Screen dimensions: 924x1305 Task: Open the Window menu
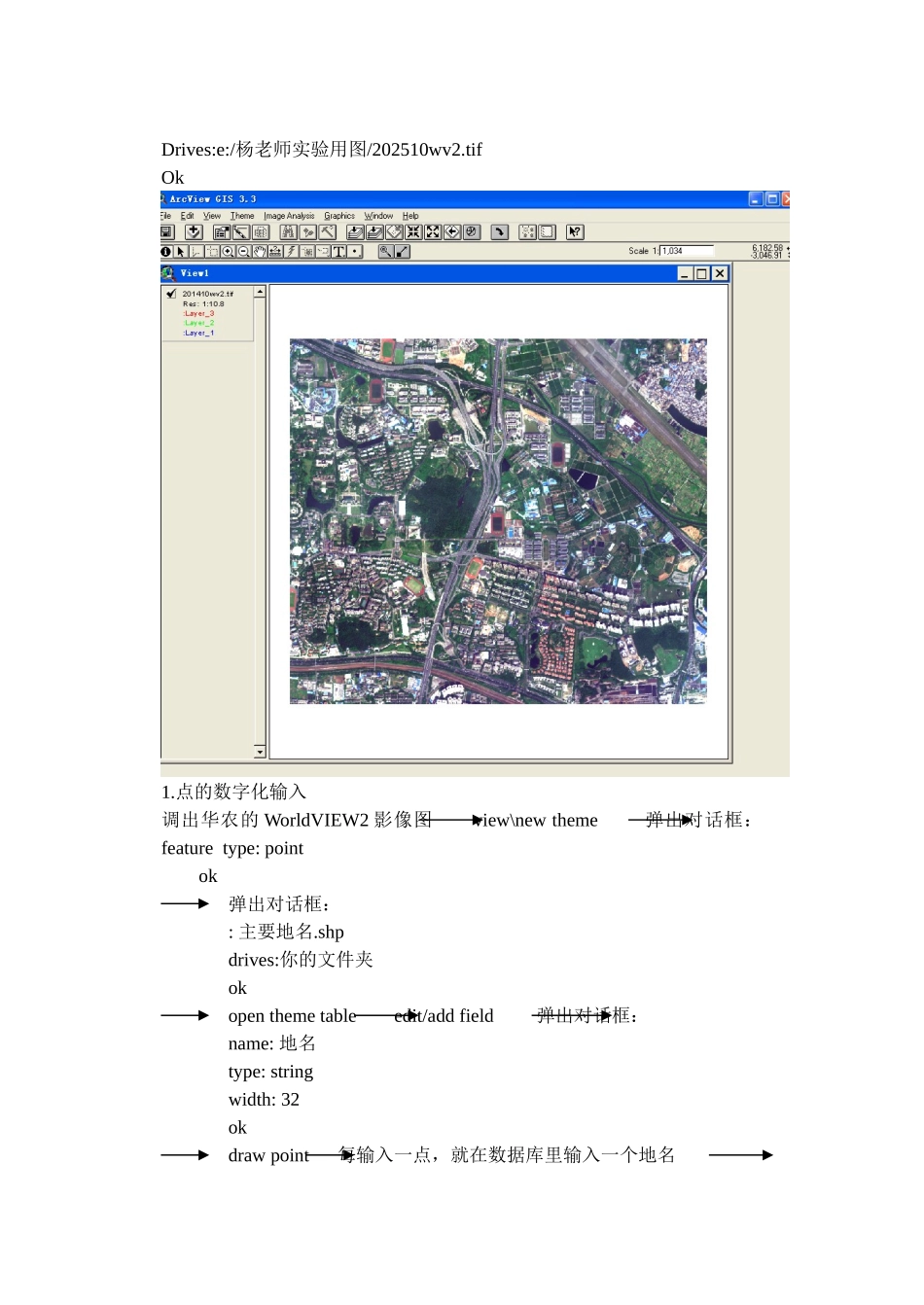378,216
